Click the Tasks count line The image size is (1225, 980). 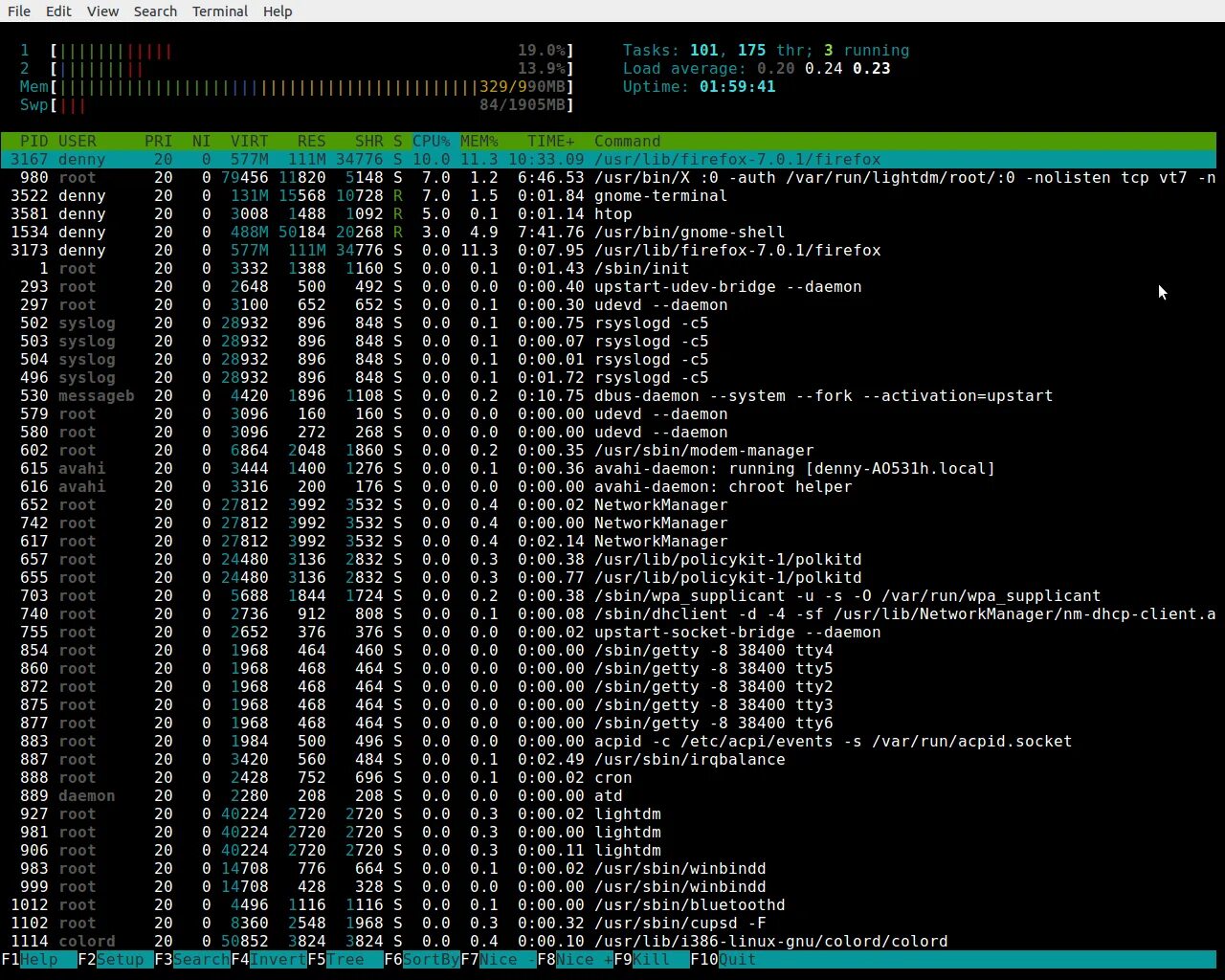point(767,50)
